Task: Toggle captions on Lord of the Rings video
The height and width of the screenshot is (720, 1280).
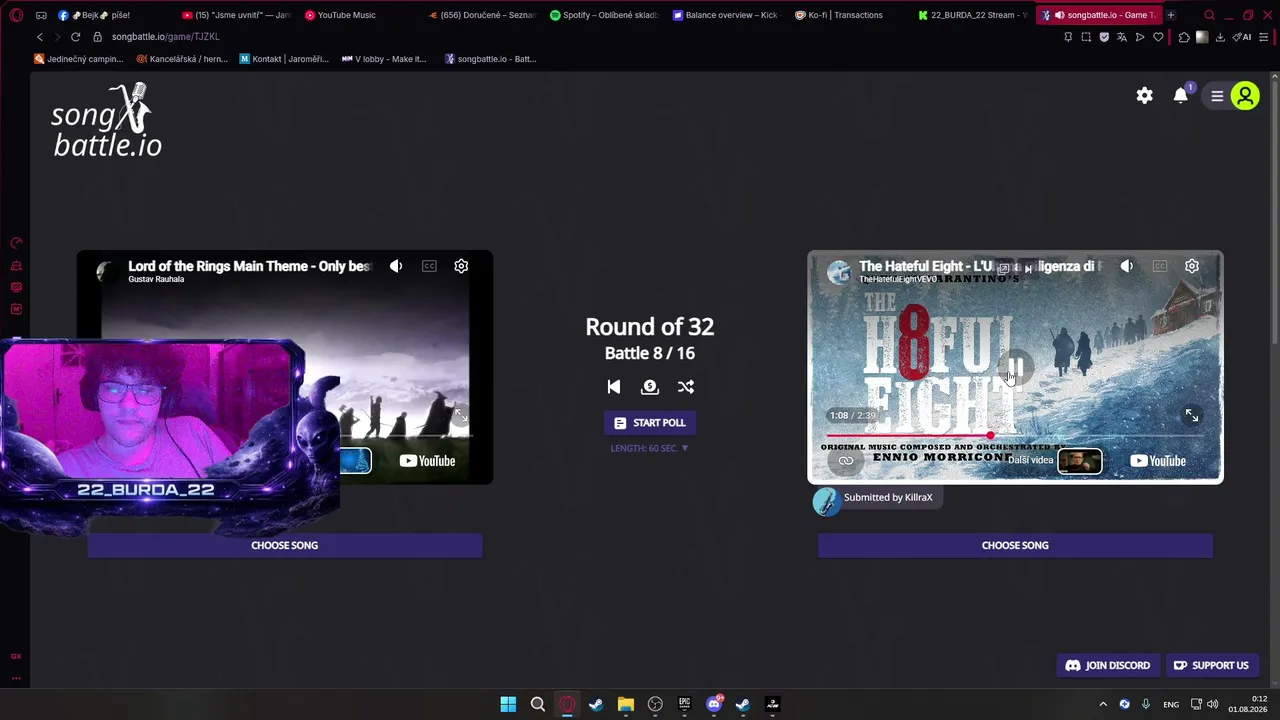Action: [429, 266]
